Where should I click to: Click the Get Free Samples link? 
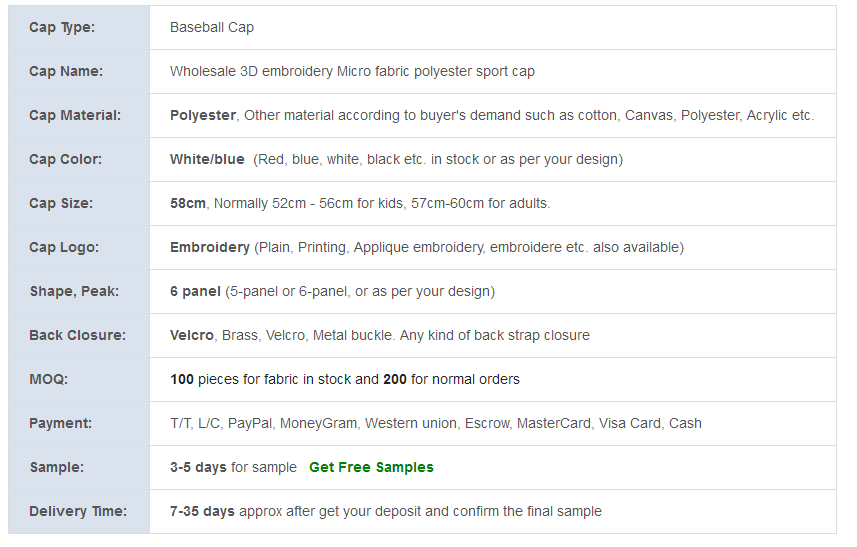click(371, 467)
